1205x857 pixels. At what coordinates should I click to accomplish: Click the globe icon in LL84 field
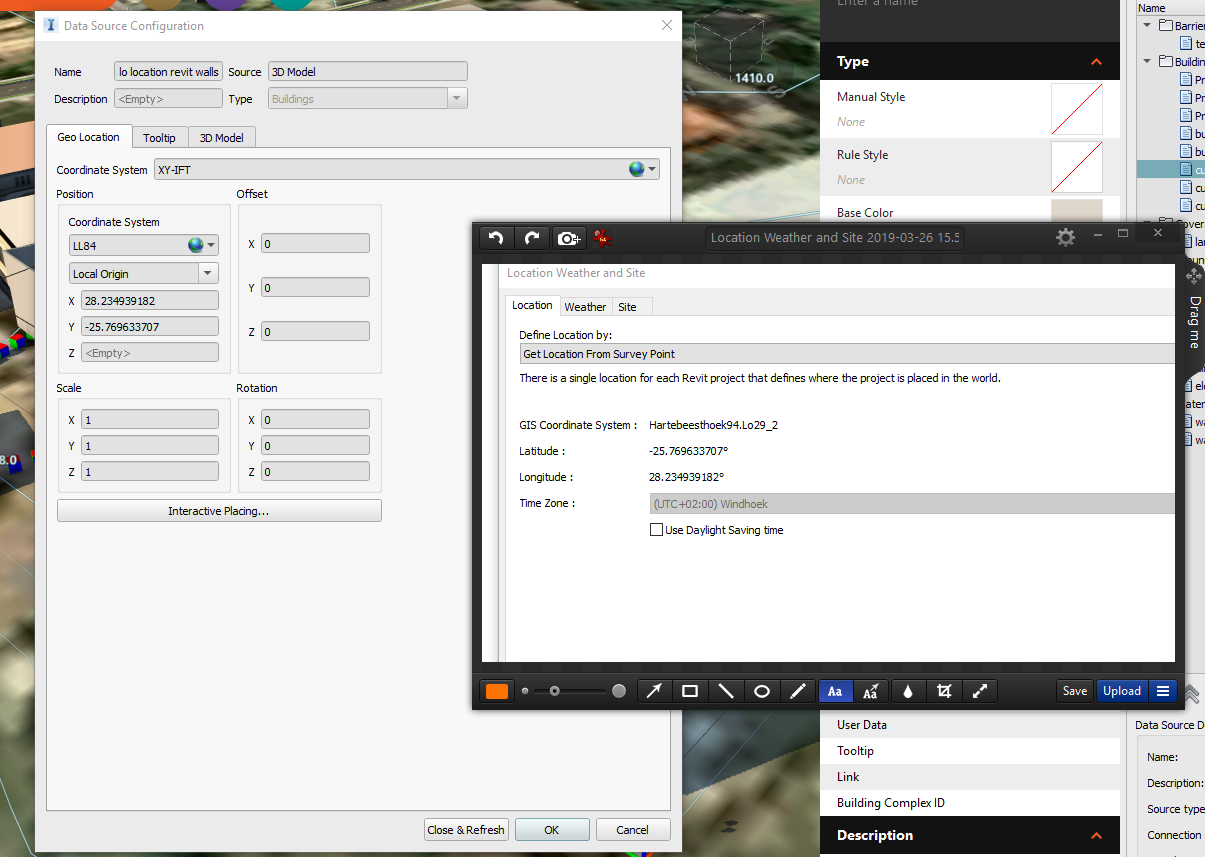coord(196,245)
